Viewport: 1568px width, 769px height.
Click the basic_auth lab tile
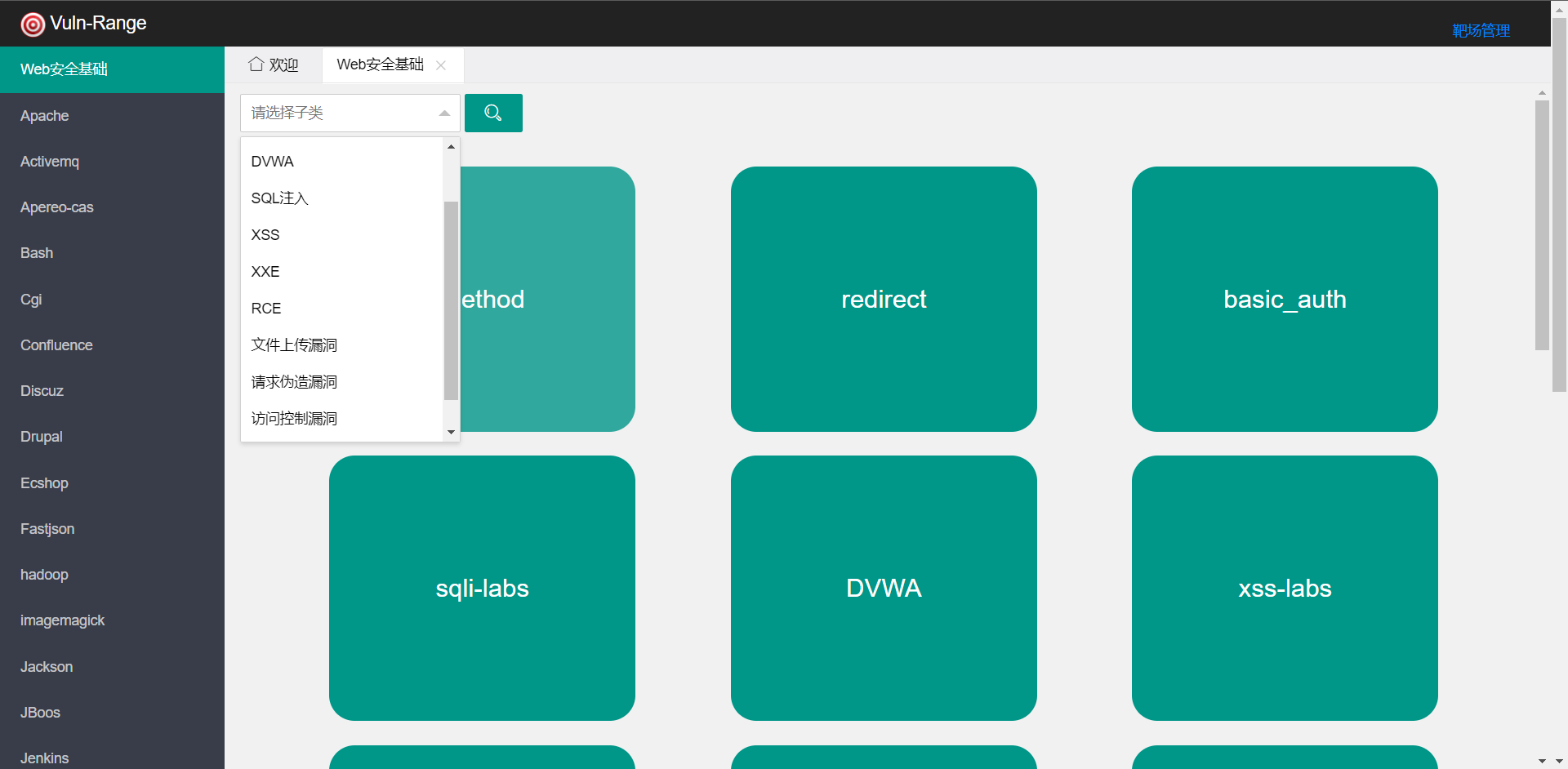coord(1285,299)
